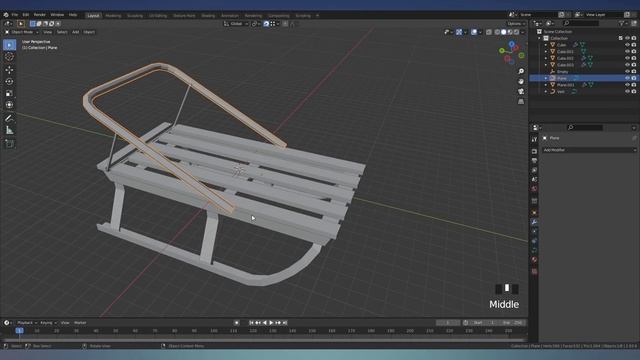The image size is (640, 360).
Task: Click the outliner search field
Action: coord(581,24)
